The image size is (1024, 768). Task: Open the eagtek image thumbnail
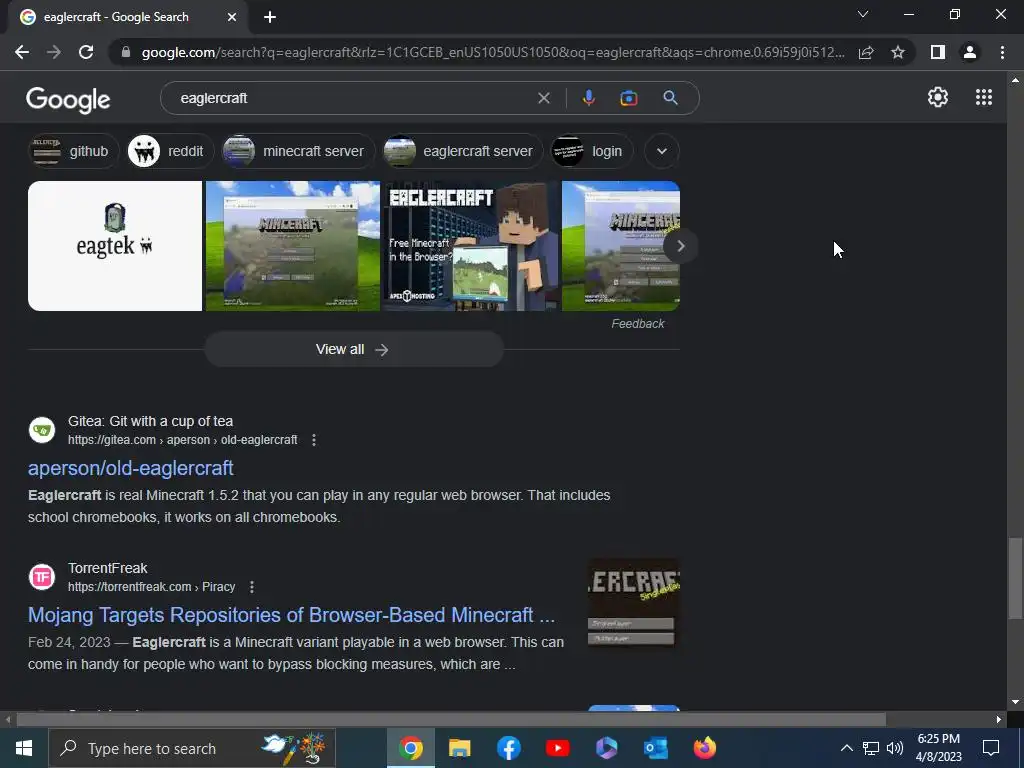pos(115,246)
